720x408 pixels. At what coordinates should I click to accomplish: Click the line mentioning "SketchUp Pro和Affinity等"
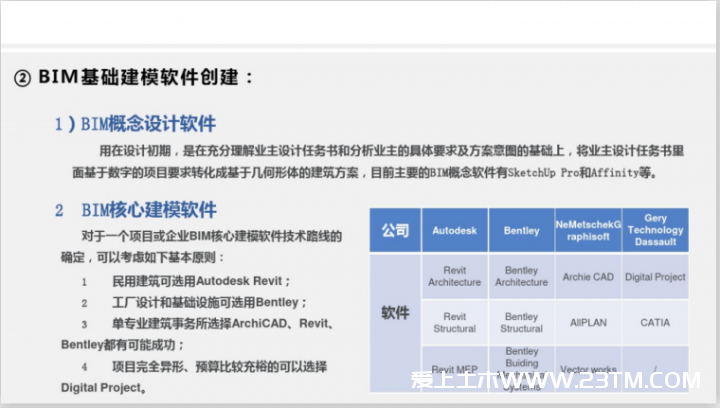point(365,173)
